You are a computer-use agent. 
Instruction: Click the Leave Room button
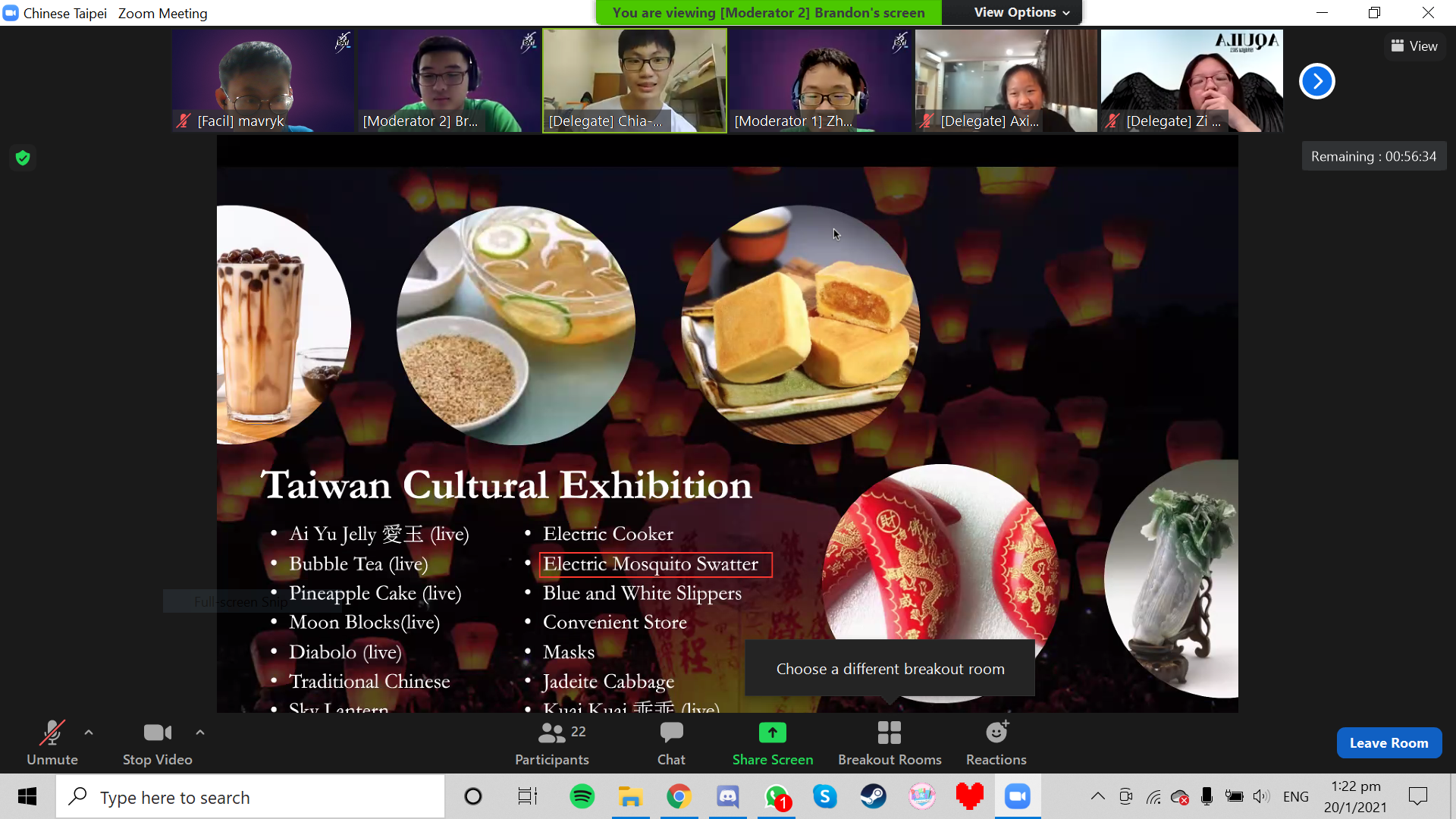click(1389, 743)
